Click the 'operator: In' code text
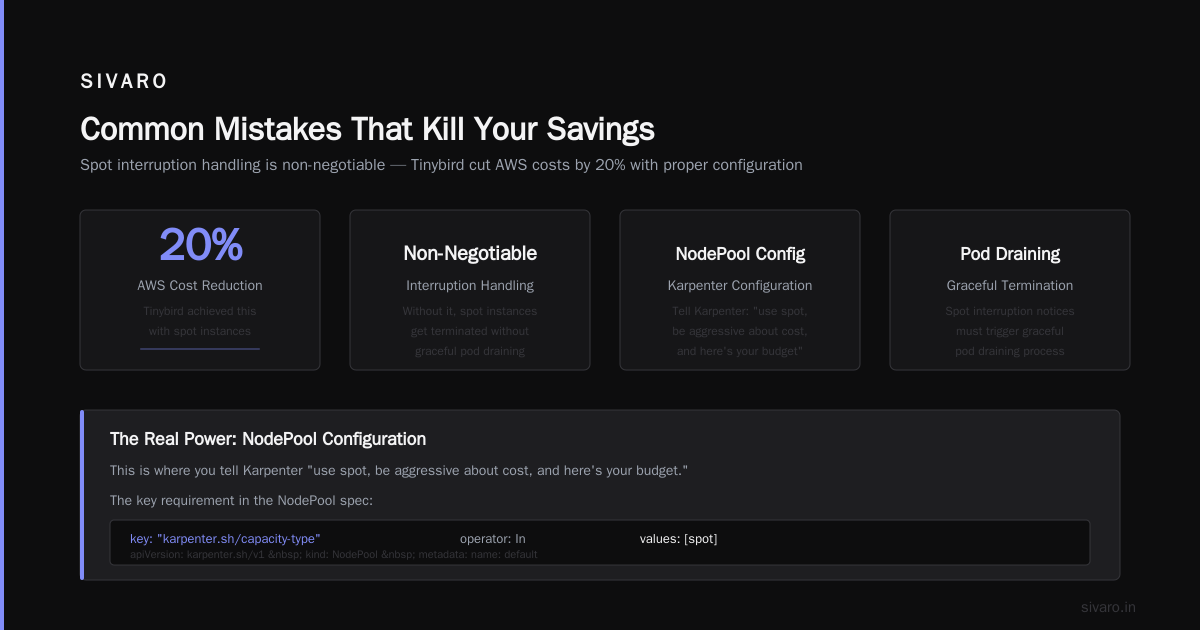The width and height of the screenshot is (1200, 630). pos(493,539)
